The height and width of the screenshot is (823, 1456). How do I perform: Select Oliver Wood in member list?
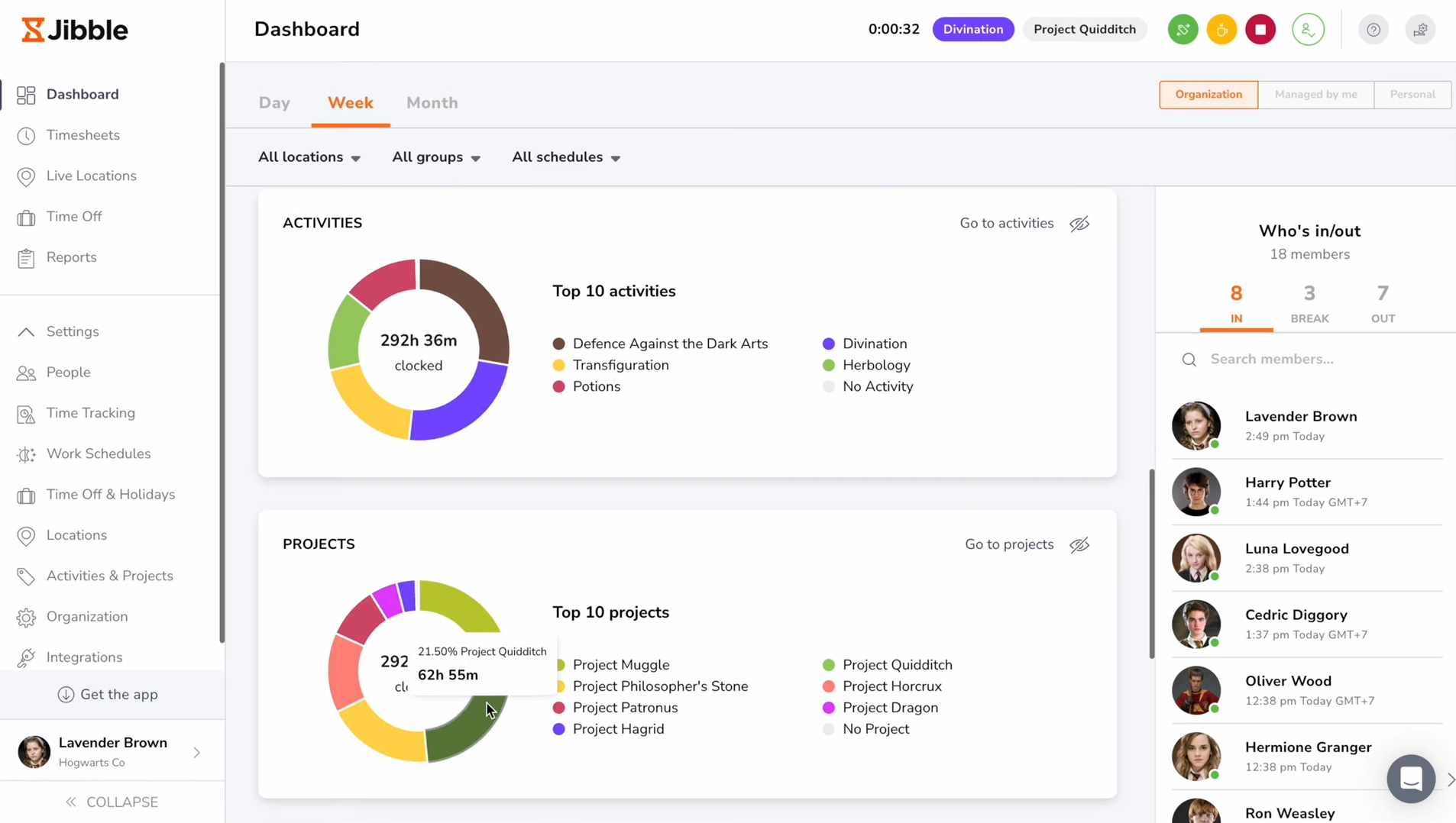coord(1306,691)
